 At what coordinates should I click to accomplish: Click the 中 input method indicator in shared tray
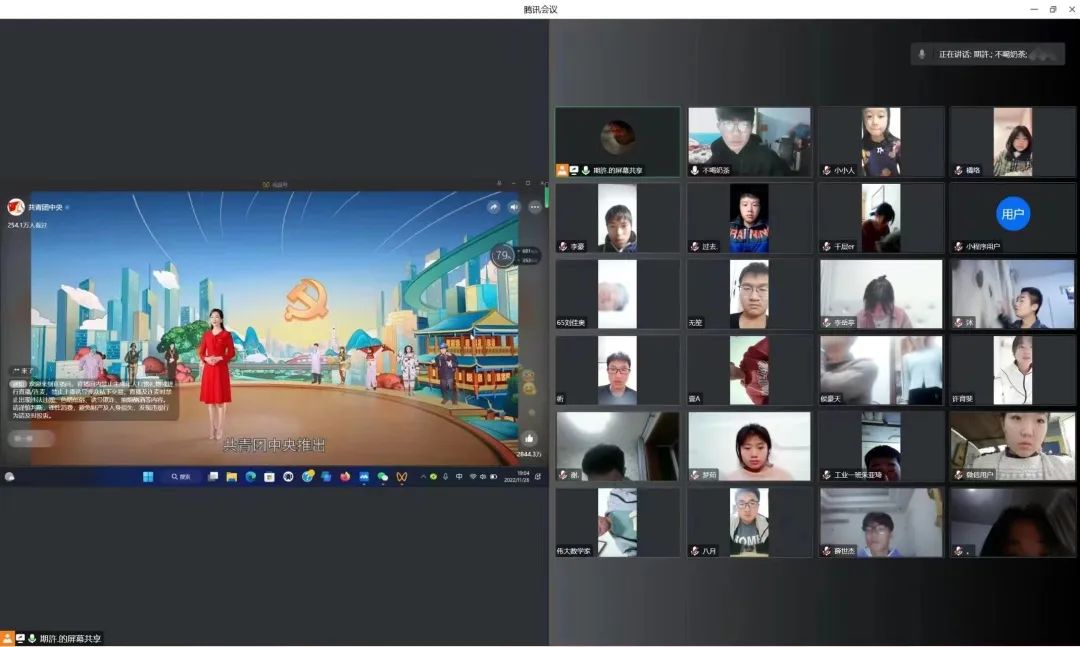pos(459,477)
